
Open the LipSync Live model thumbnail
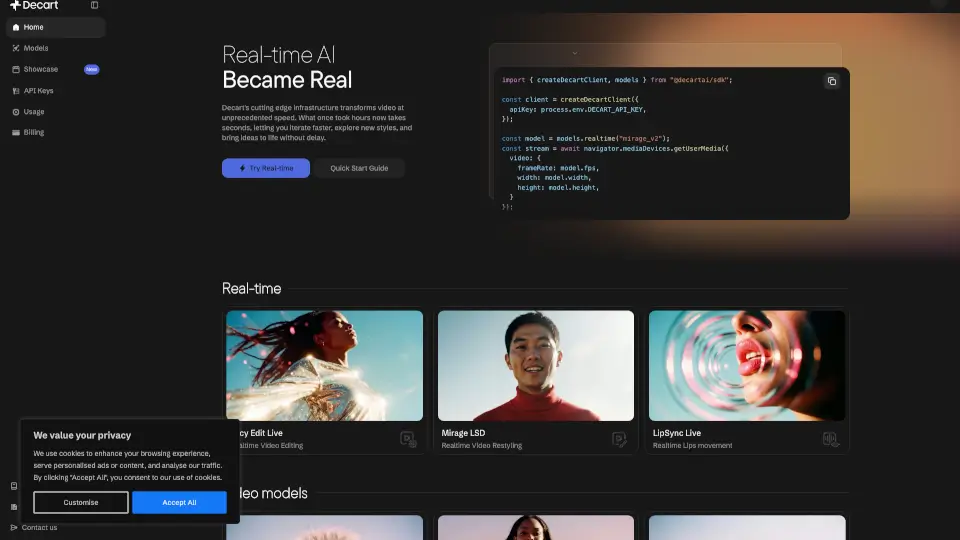pyautogui.click(x=747, y=365)
